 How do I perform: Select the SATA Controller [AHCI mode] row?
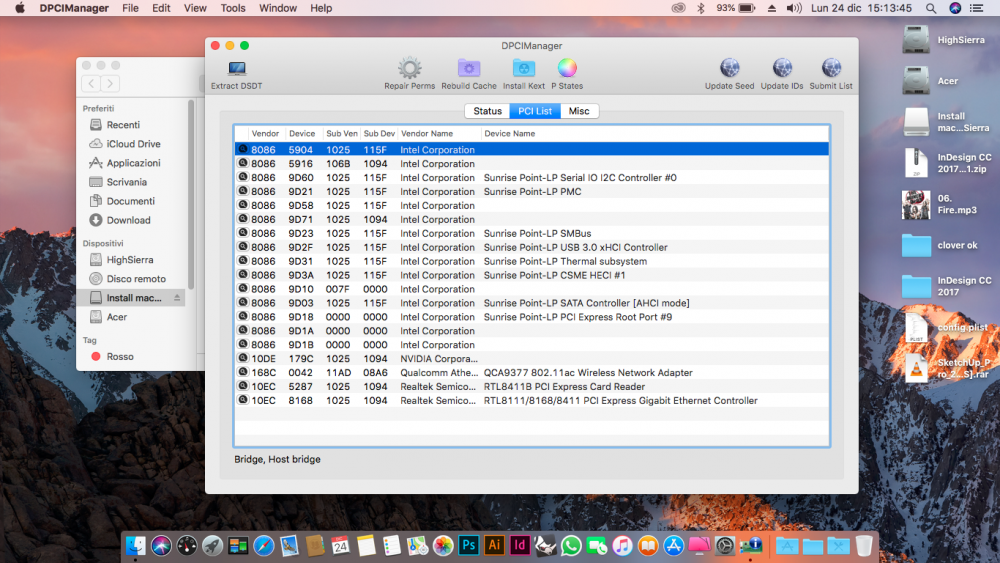(532, 303)
